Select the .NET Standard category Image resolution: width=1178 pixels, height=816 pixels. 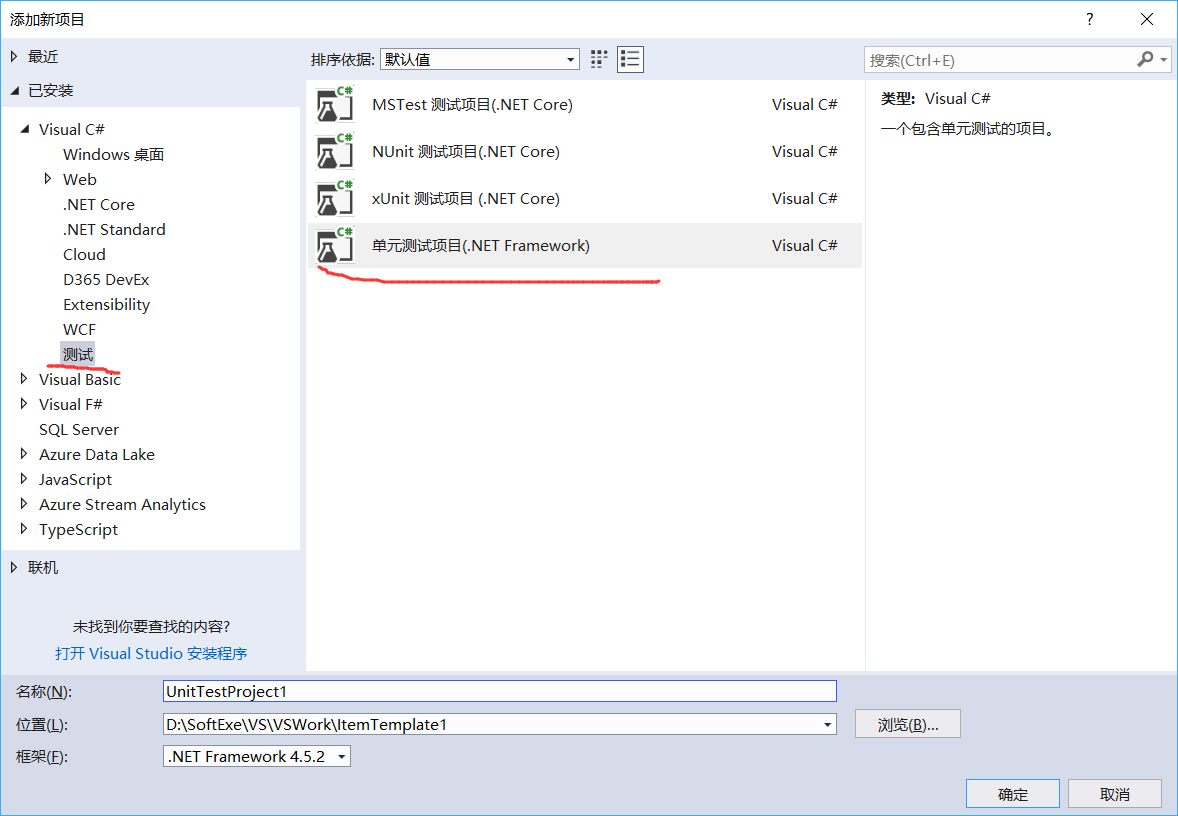114,229
